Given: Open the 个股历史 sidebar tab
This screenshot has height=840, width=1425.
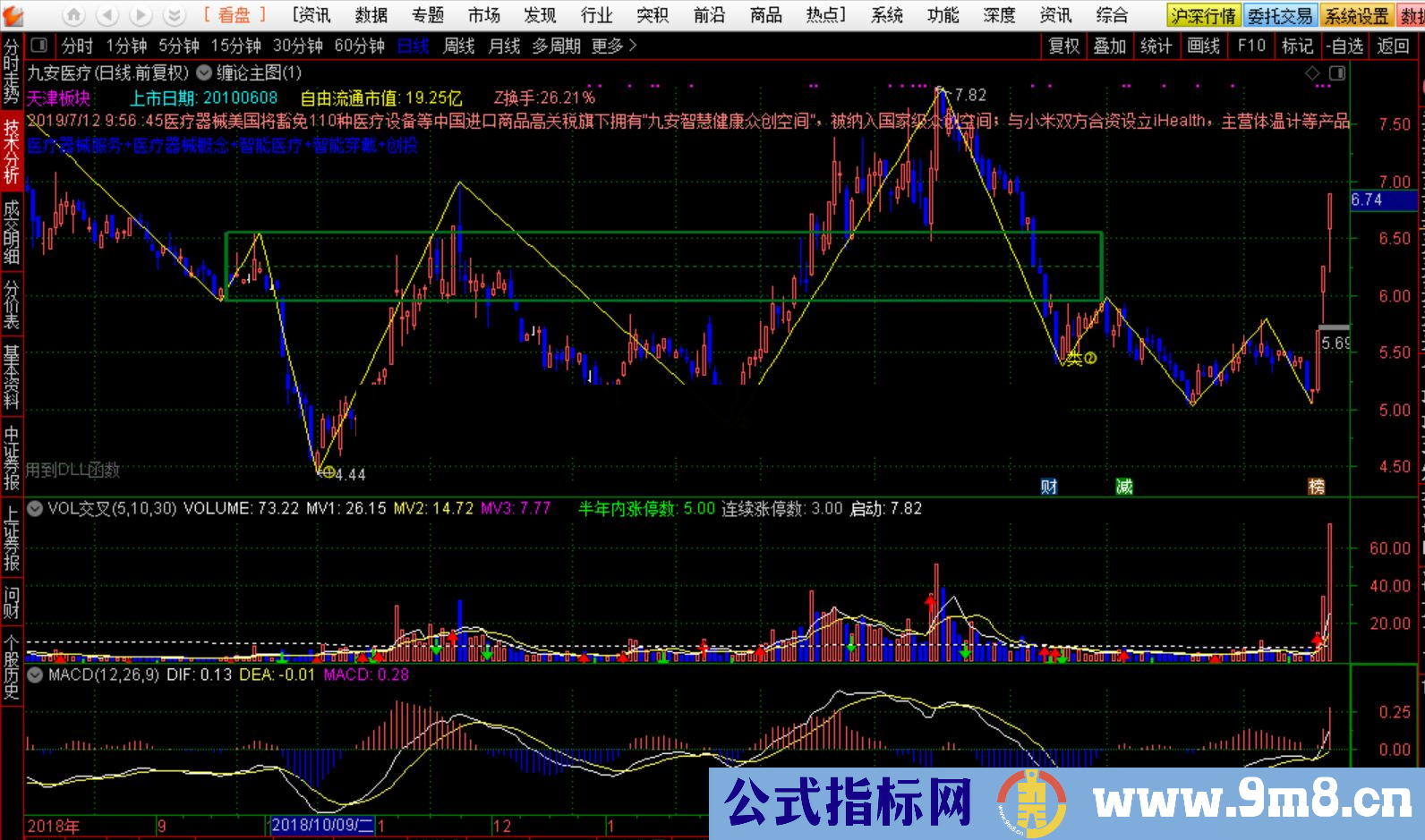Looking at the screenshot, I should [x=11, y=667].
